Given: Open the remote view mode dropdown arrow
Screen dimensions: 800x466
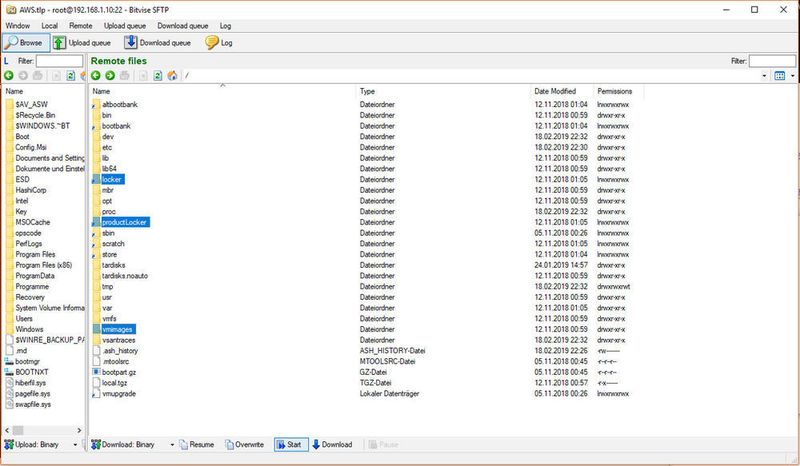Looking at the screenshot, I should (792, 76).
